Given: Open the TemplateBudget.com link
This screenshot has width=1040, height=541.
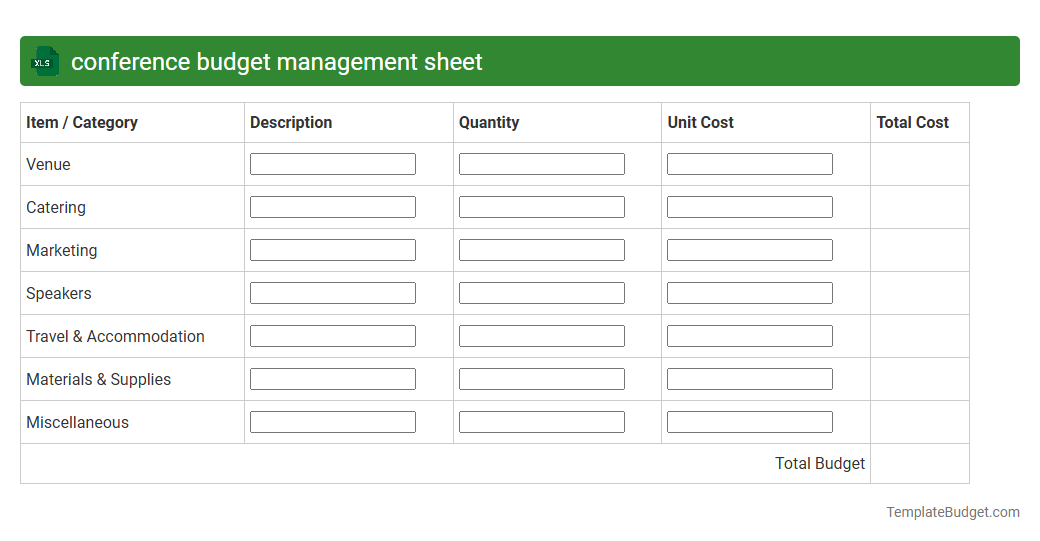Looking at the screenshot, I should pos(953,512).
